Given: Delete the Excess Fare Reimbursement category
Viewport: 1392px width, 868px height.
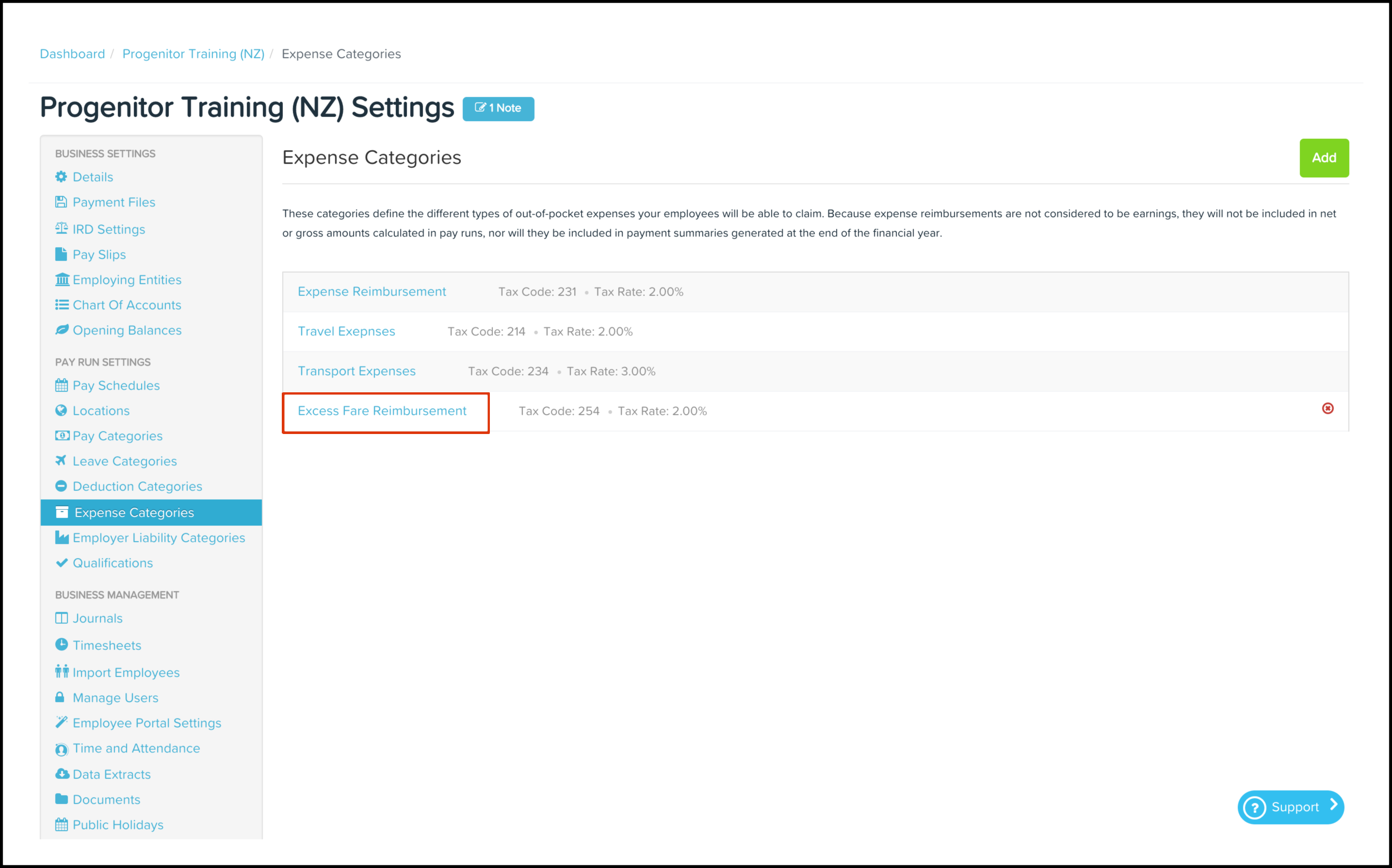Looking at the screenshot, I should [x=1327, y=408].
